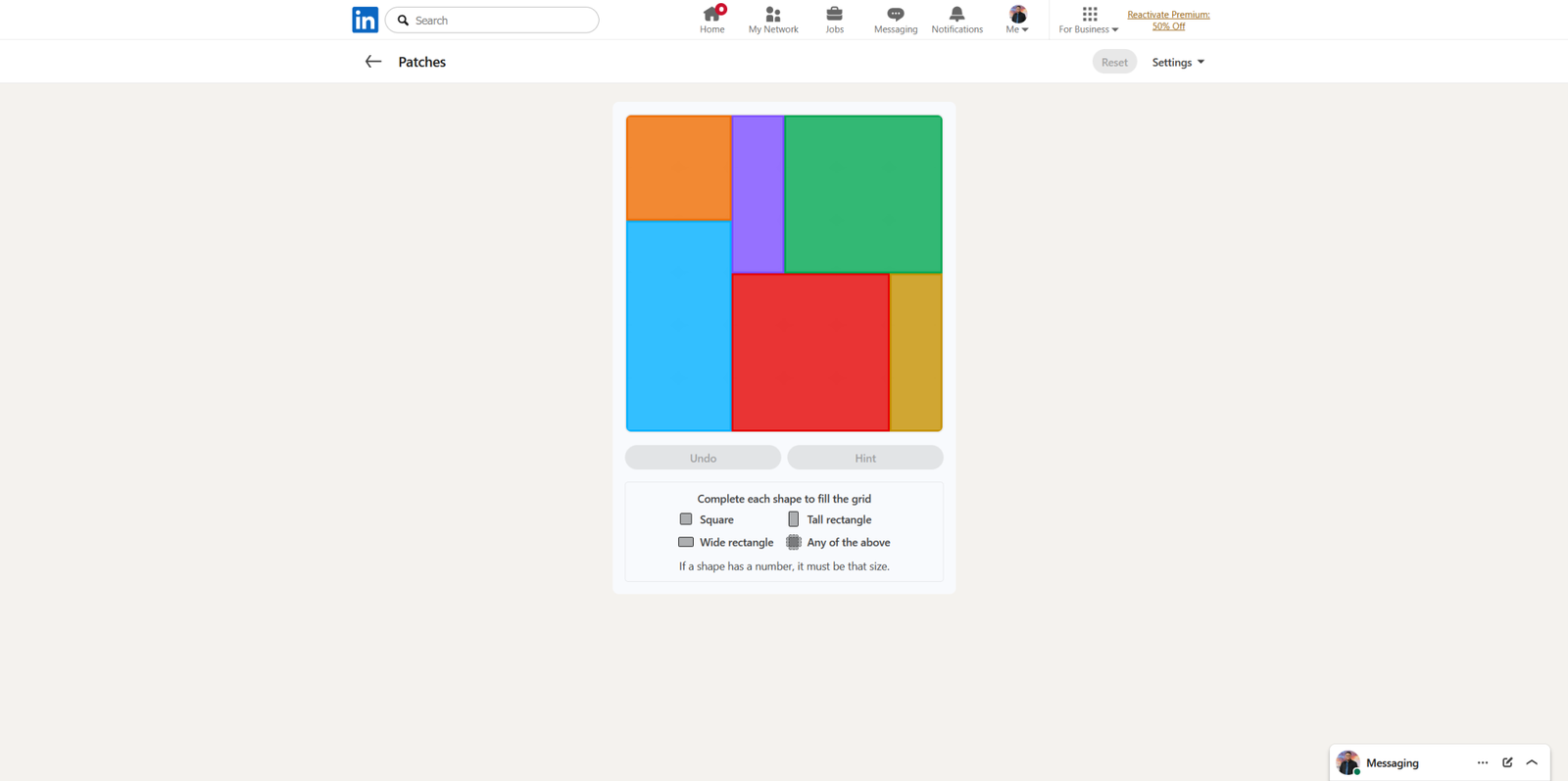Expand the For Business menu
Image resolution: width=1568 pixels, height=781 pixels.
point(1088,20)
